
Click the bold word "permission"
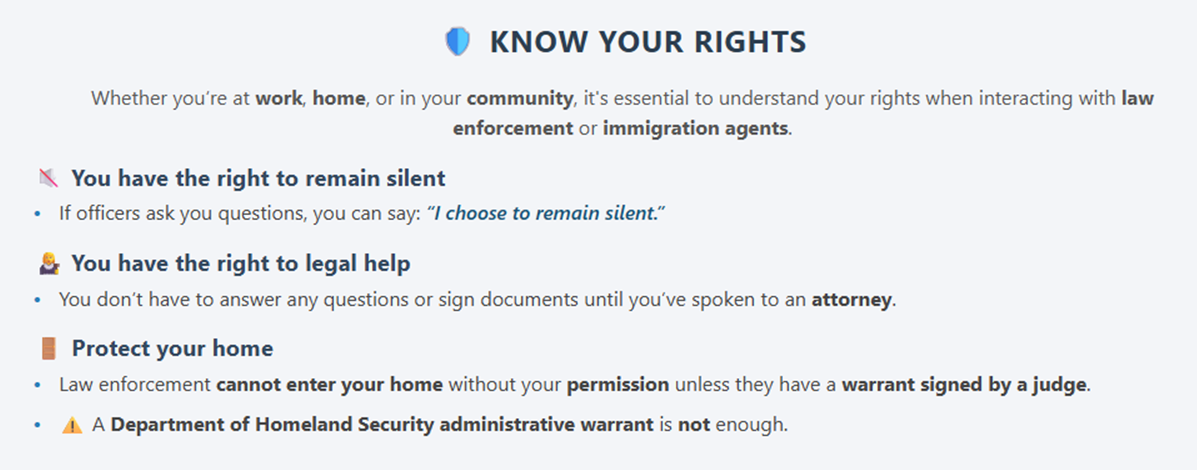tap(619, 385)
